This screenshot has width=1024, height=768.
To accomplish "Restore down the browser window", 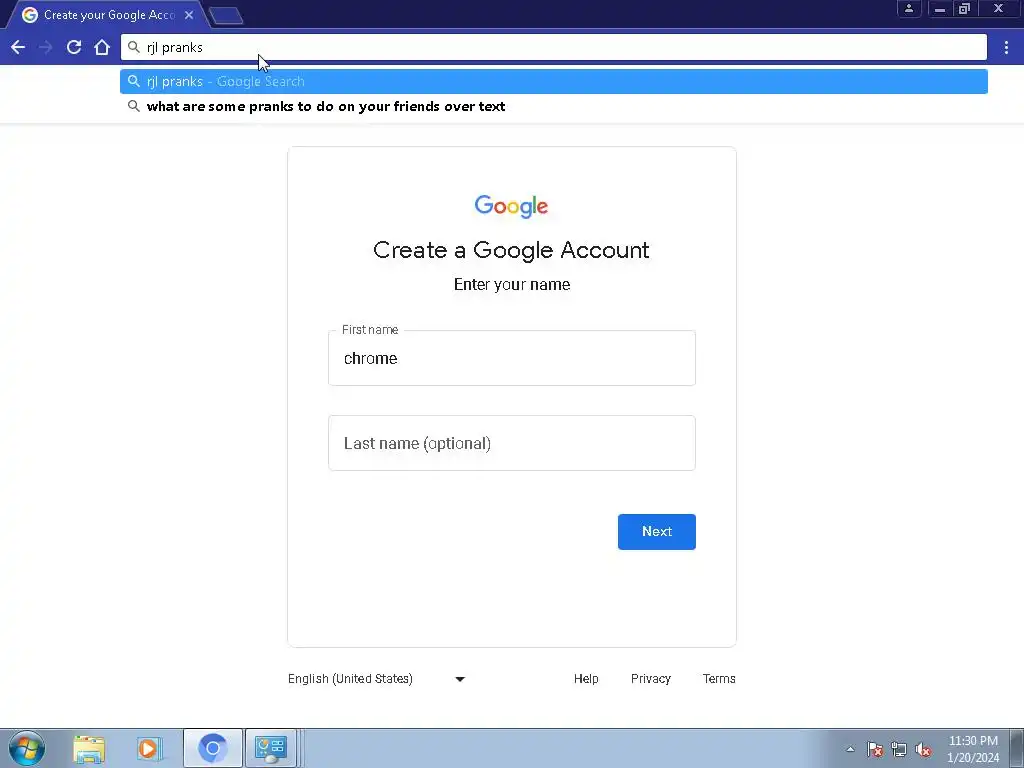I will (964, 8).
